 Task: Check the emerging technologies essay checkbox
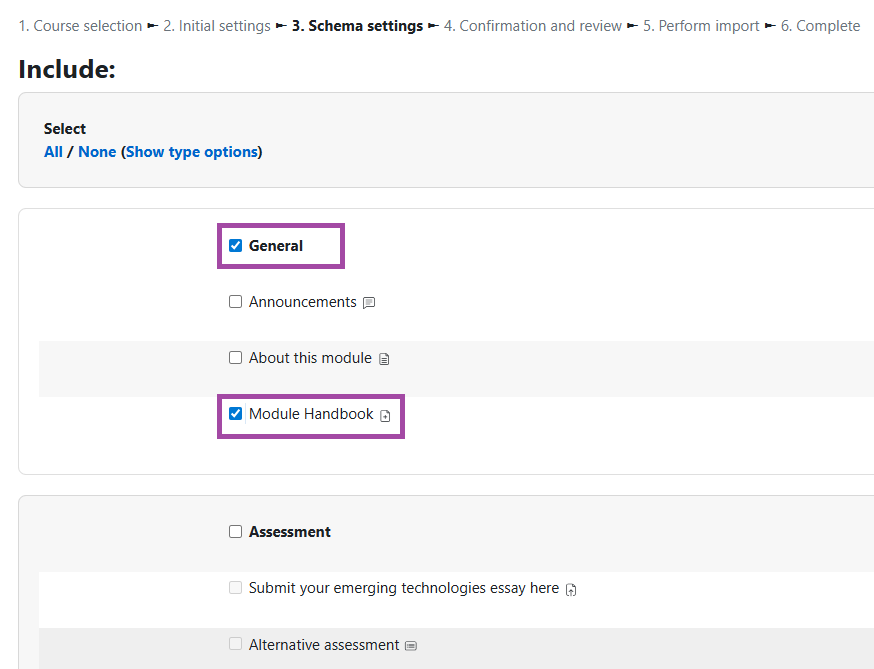pos(235,588)
